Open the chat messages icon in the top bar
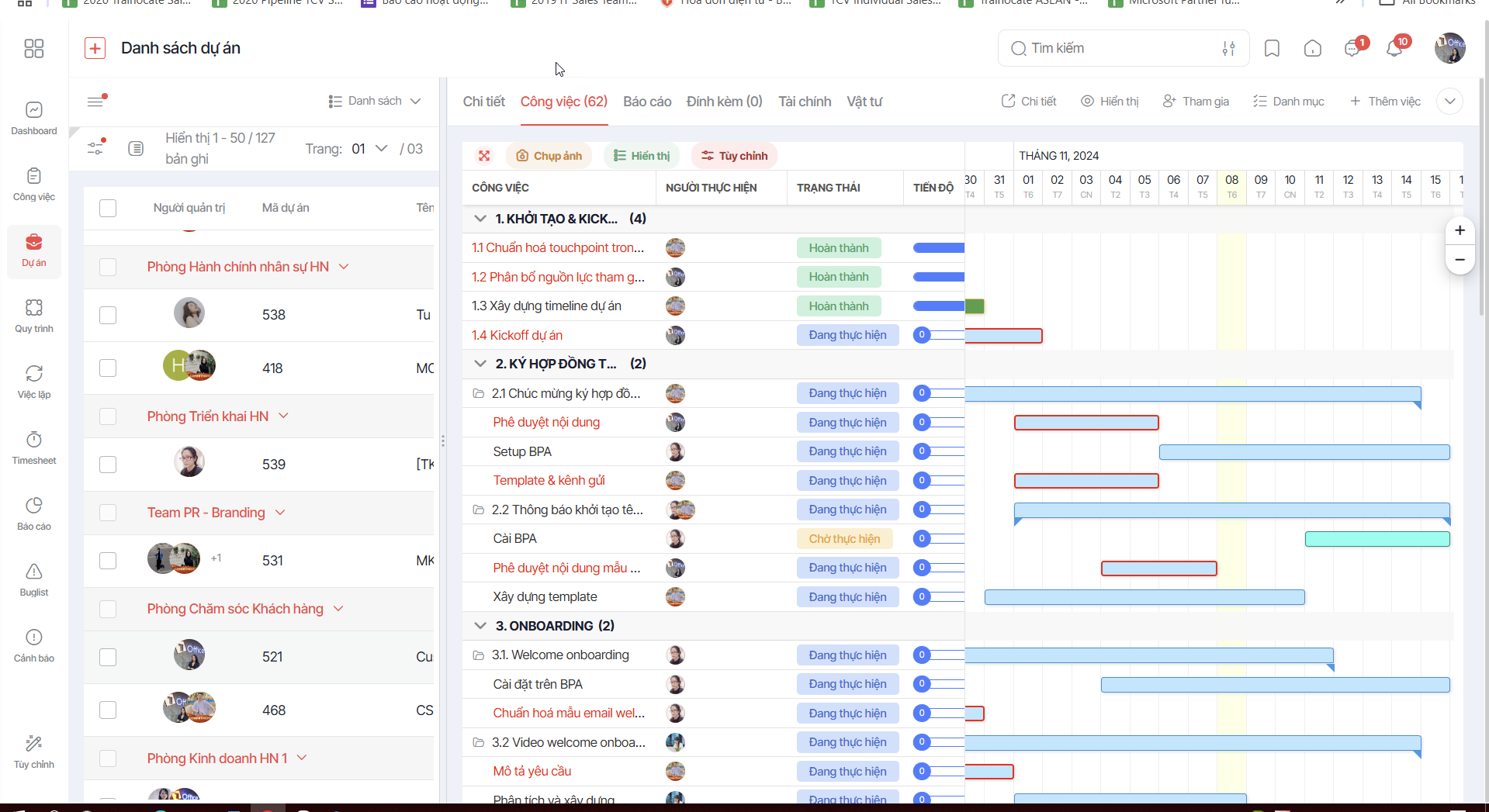 pyautogui.click(x=1351, y=48)
